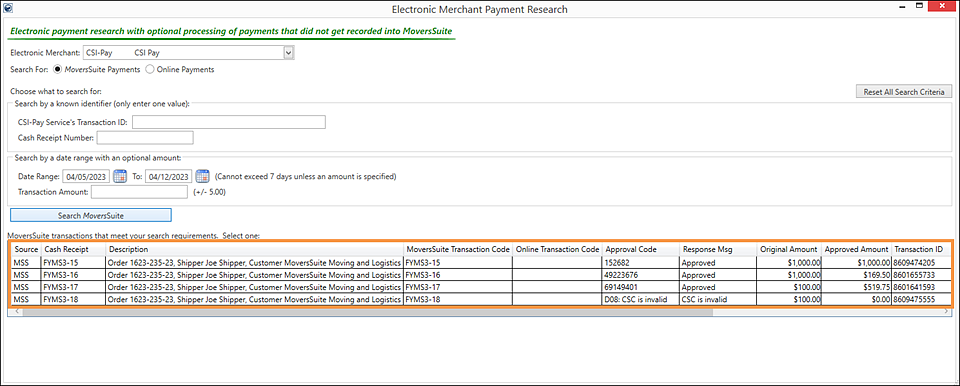Click approved amount $0.00

click(x=856, y=299)
